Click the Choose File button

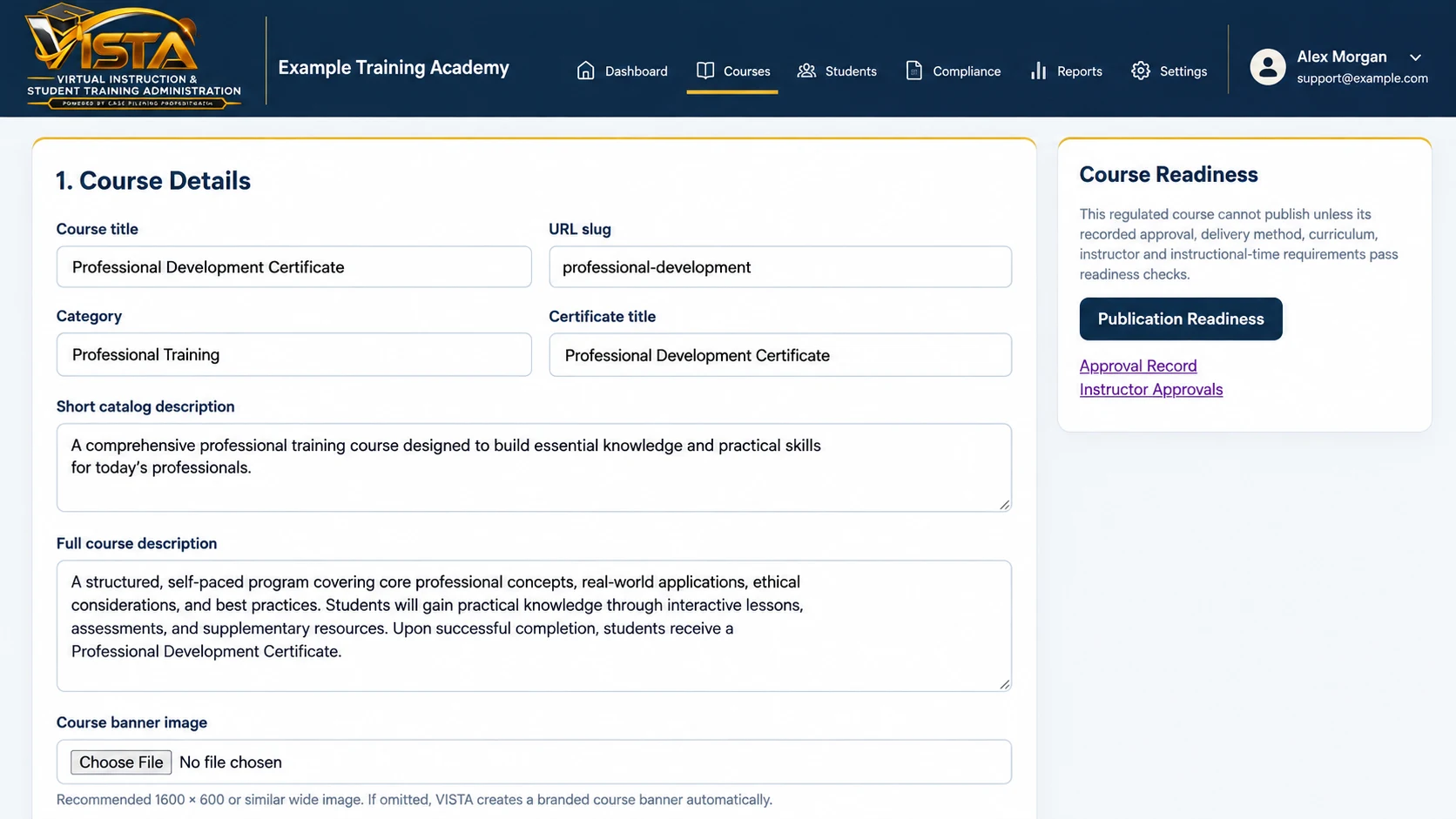coord(121,762)
